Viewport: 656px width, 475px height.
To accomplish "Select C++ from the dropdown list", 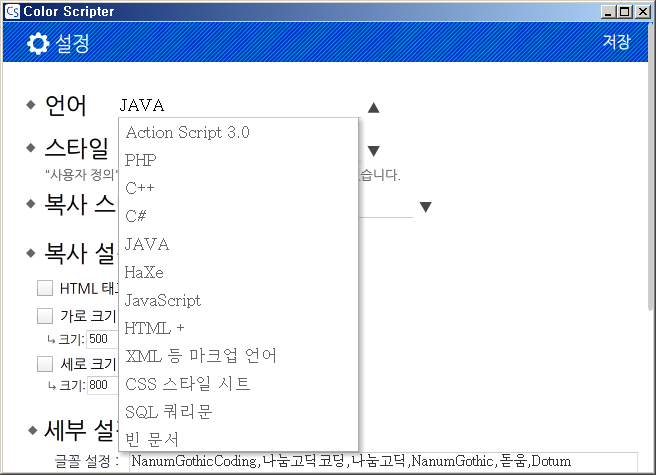I will point(140,188).
